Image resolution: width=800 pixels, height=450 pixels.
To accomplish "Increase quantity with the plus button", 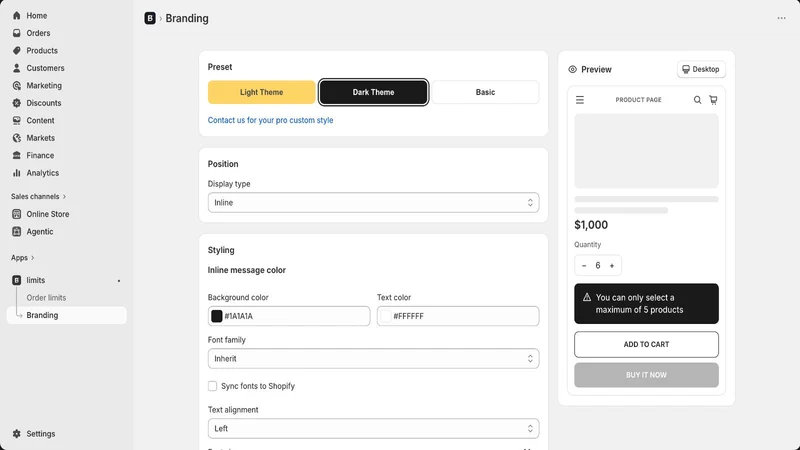I will pos(612,266).
